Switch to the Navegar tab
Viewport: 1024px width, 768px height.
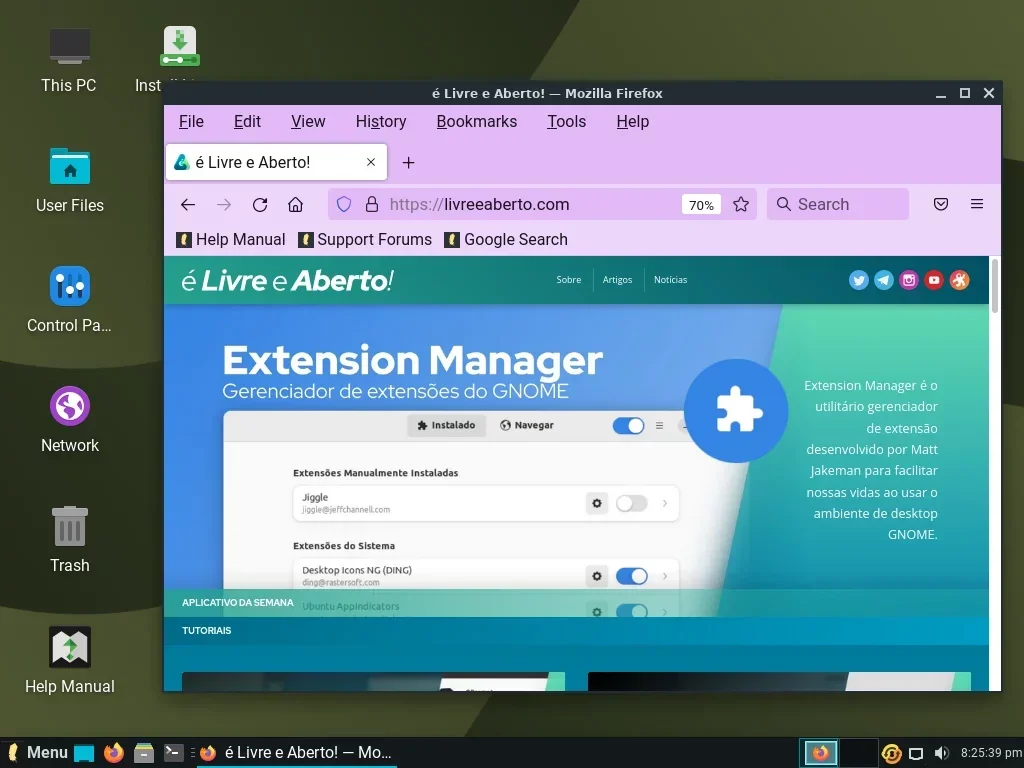coord(526,425)
